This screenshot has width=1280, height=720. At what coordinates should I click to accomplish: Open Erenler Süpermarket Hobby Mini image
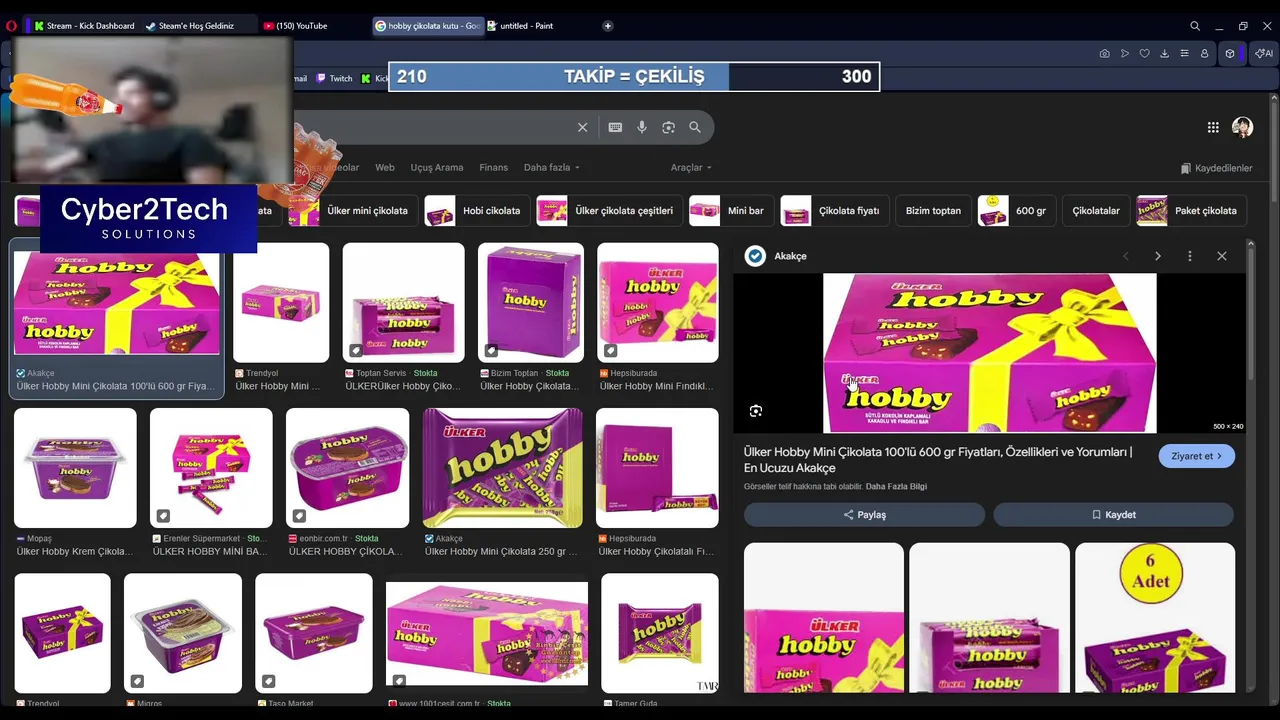pos(211,468)
